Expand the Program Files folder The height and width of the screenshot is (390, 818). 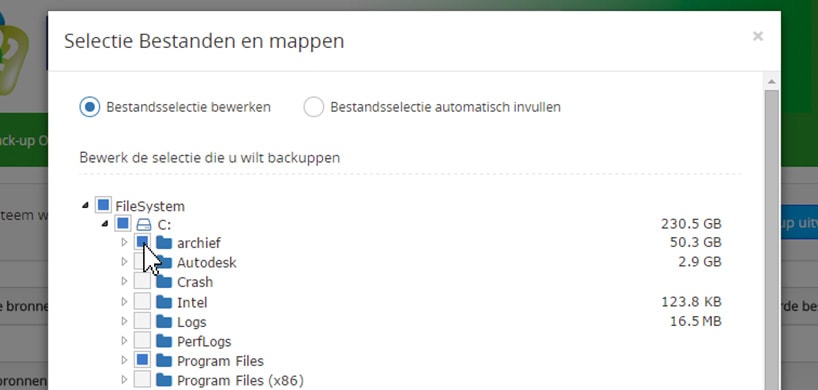124,360
